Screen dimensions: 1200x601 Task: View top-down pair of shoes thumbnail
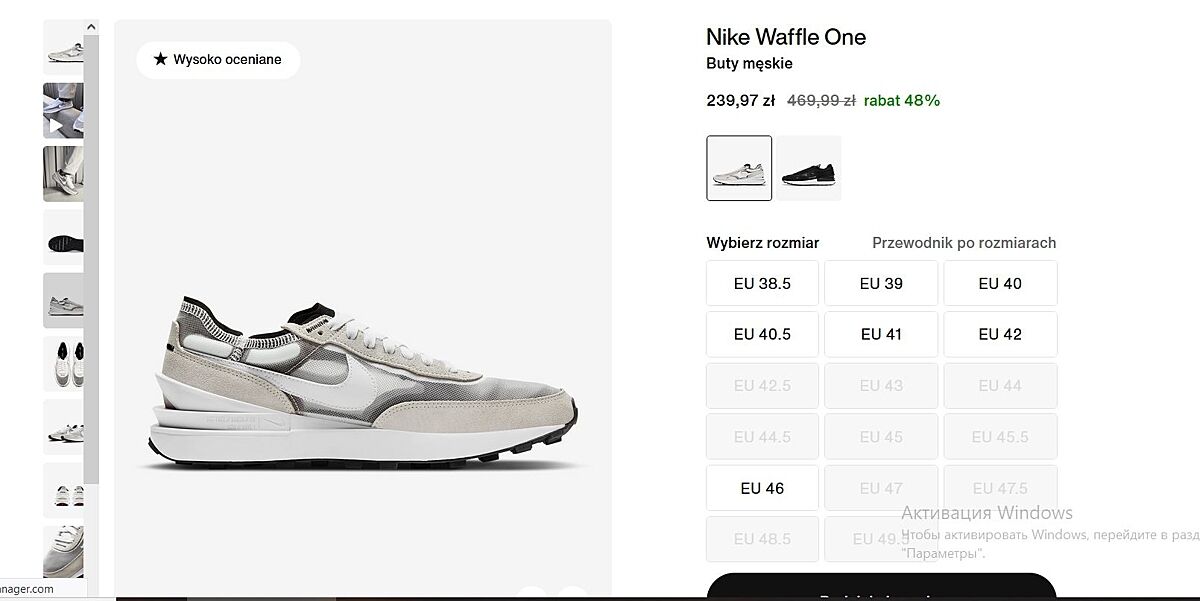pos(63,363)
